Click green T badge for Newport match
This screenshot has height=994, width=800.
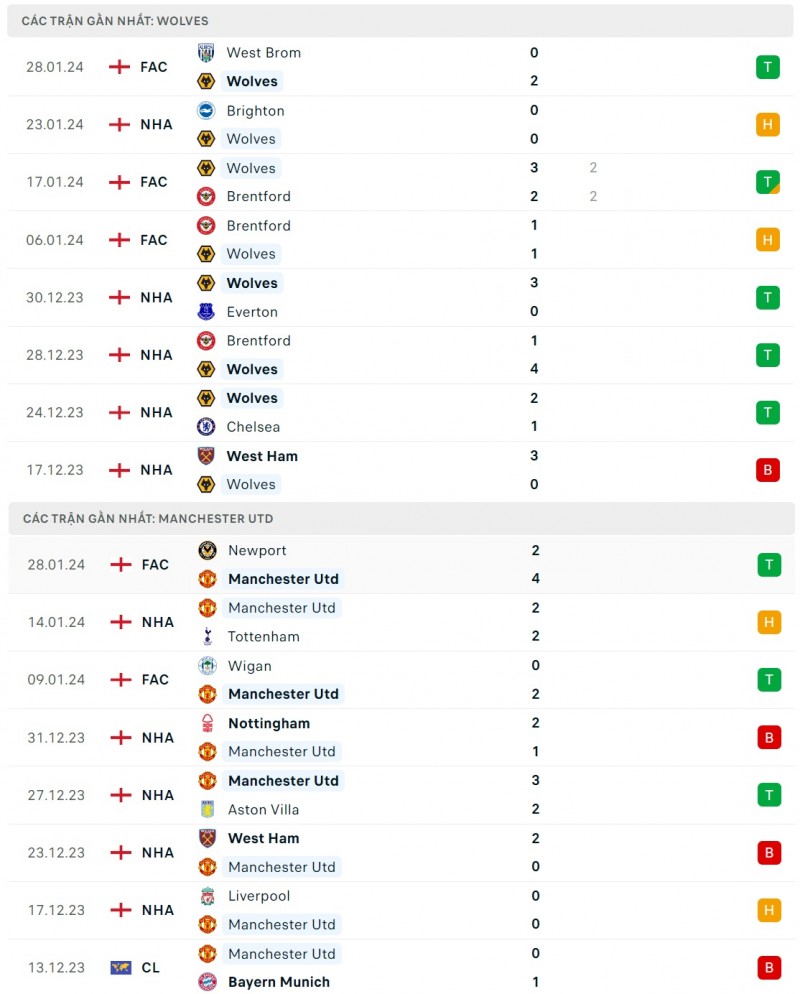coord(768,565)
